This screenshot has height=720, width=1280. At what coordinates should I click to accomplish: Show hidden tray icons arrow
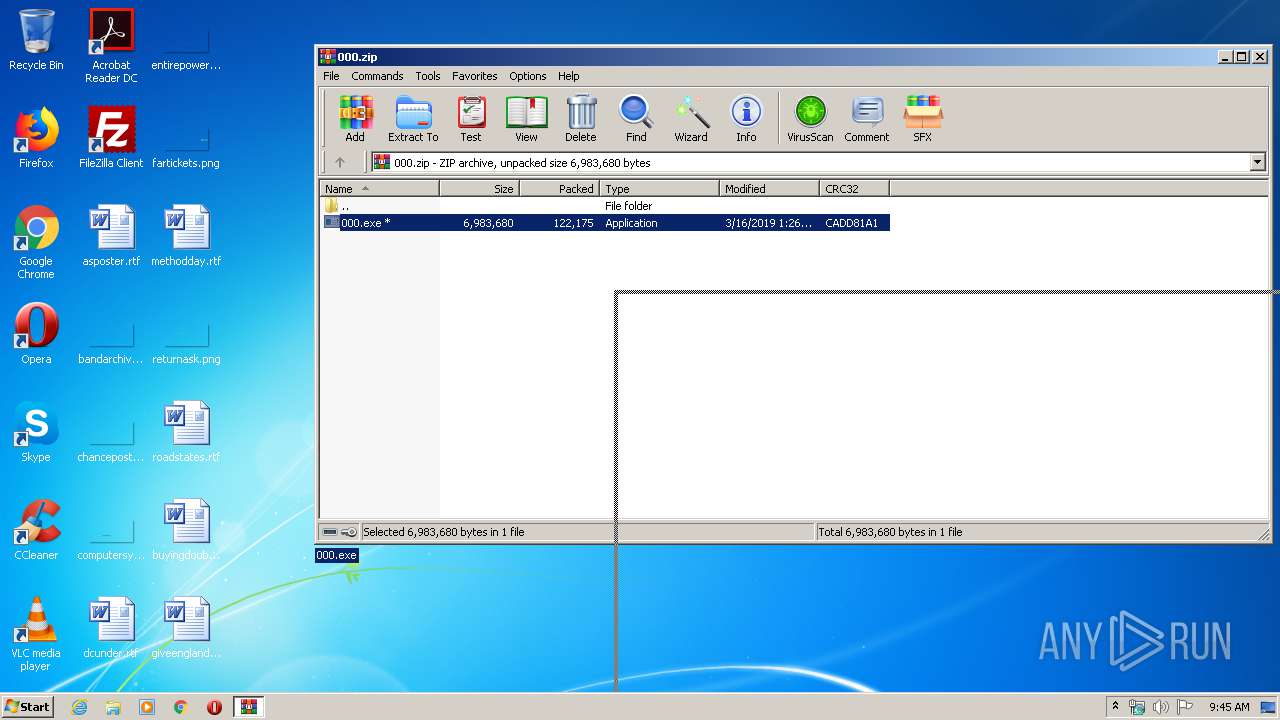[x=1116, y=707]
